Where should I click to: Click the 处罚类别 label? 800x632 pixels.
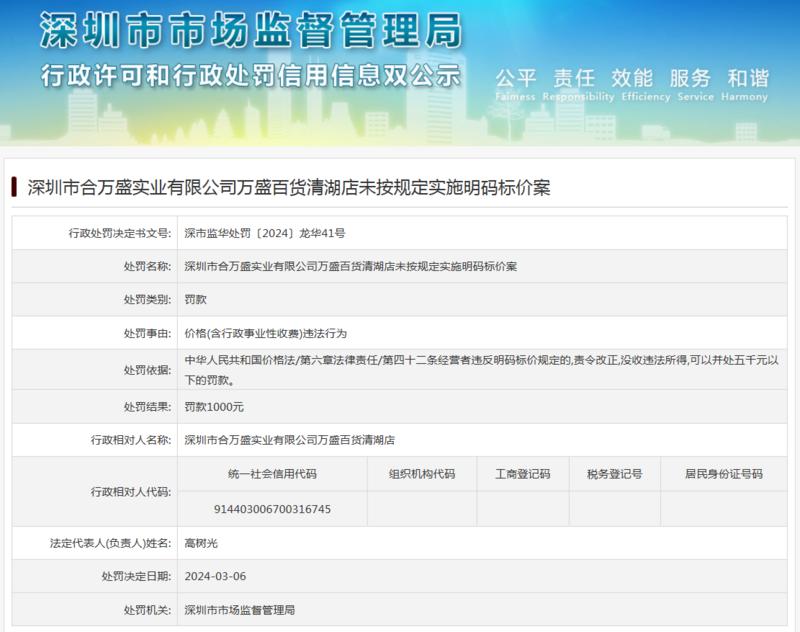(147, 300)
